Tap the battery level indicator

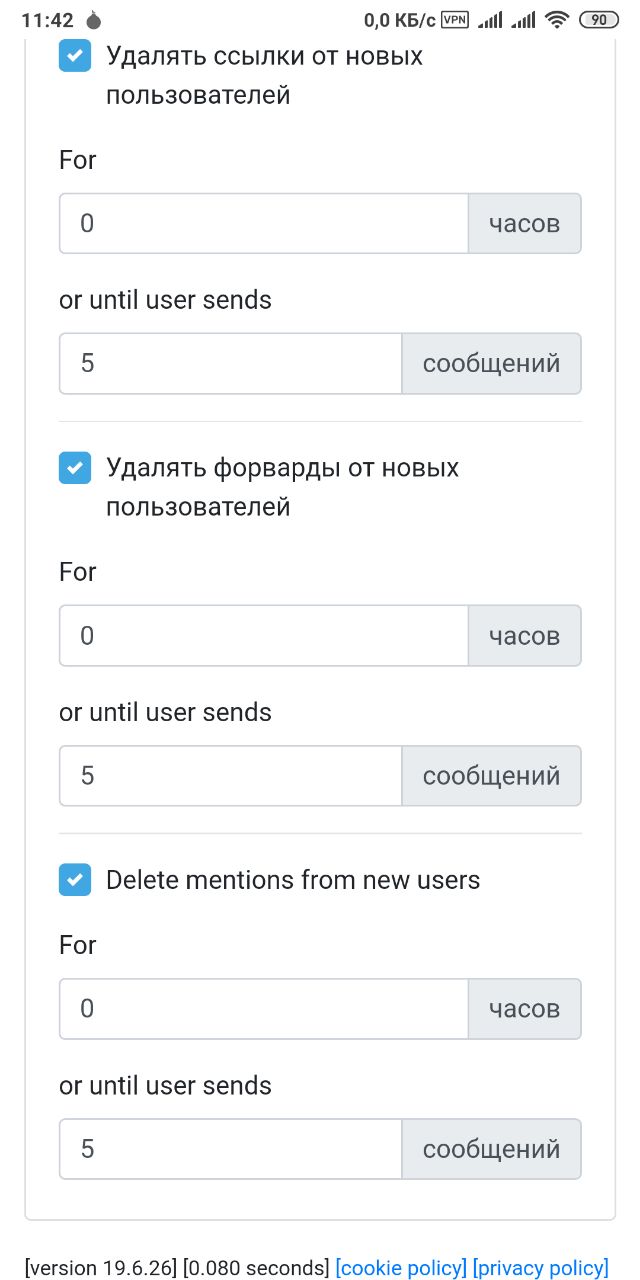click(598, 20)
